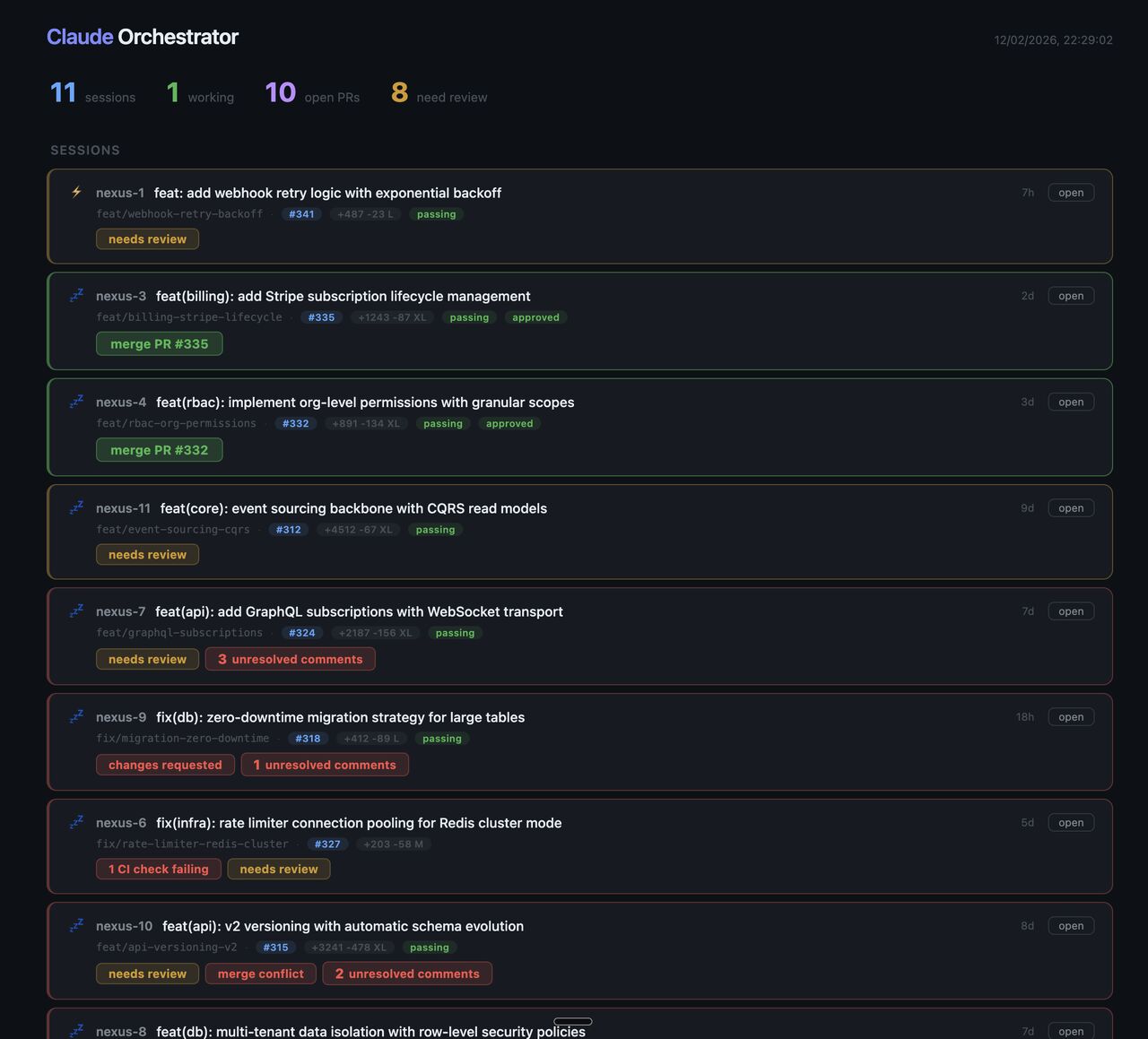Select the 8 need review counter
The width and height of the screenshot is (1148, 1039).
coord(439,93)
